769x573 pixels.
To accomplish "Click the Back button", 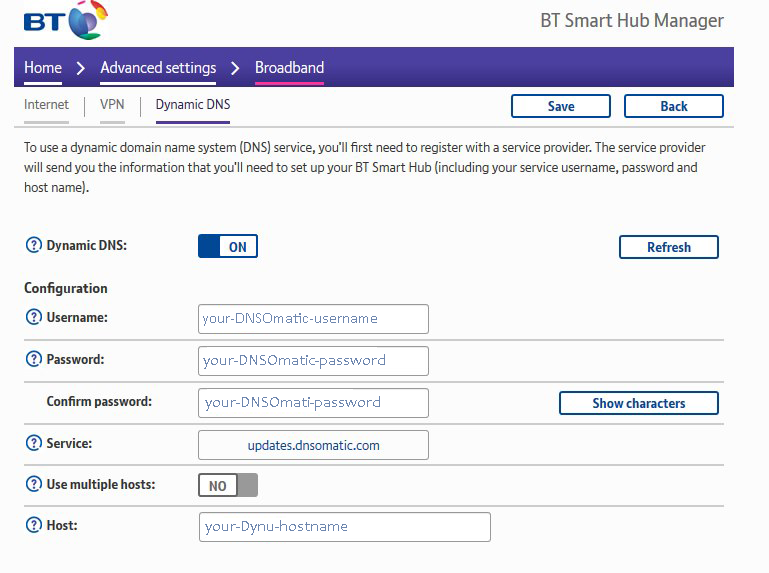I will coord(674,106).
